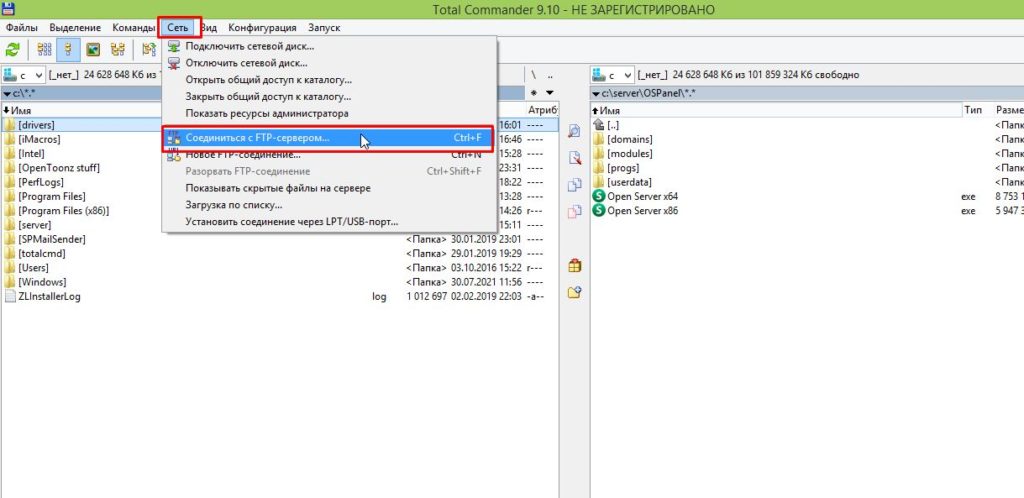The width and height of the screenshot is (1024, 498).
Task: Sort right panel by 'Имя' column header
Action: 612,110
